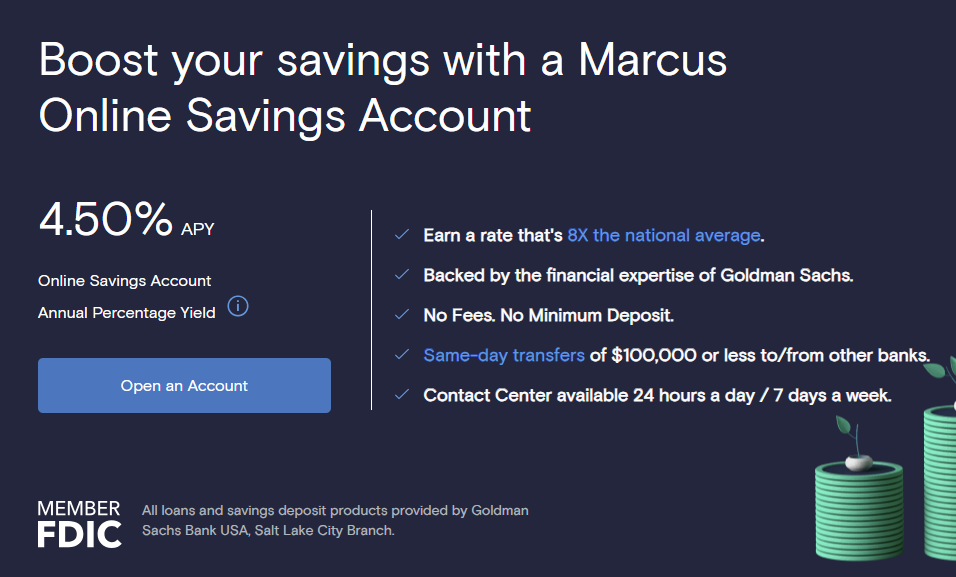The height and width of the screenshot is (577, 956).
Task: Click the 4.50% rate figure
Action: click(x=105, y=221)
